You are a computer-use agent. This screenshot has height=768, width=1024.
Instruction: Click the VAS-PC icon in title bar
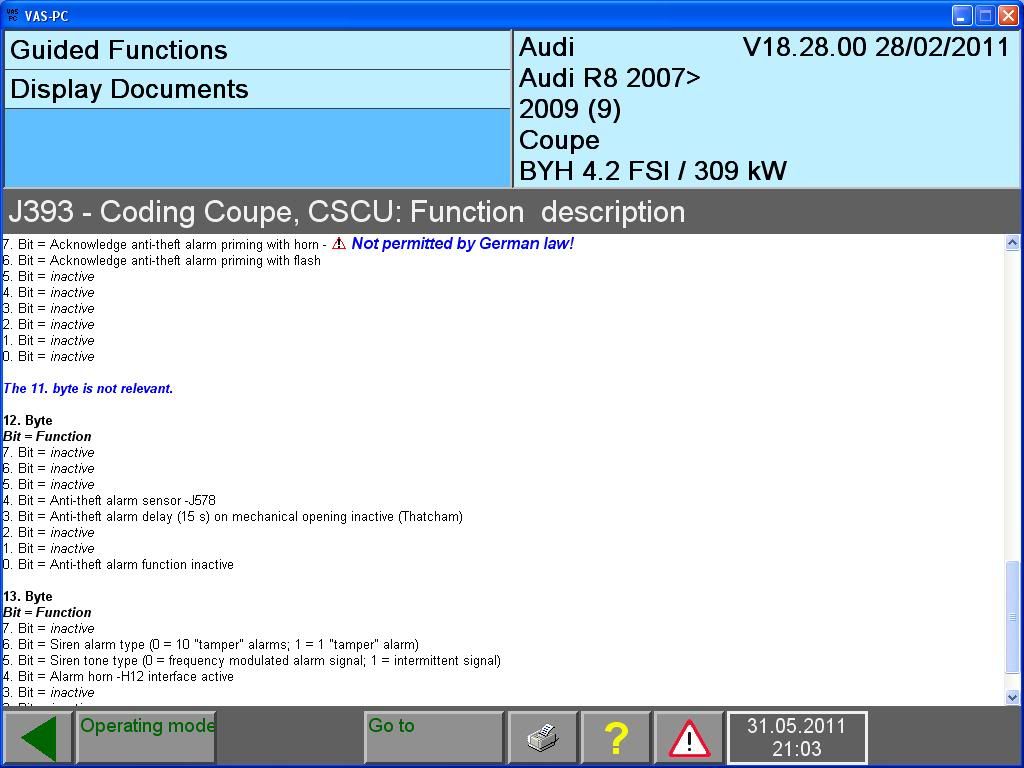tap(12, 15)
